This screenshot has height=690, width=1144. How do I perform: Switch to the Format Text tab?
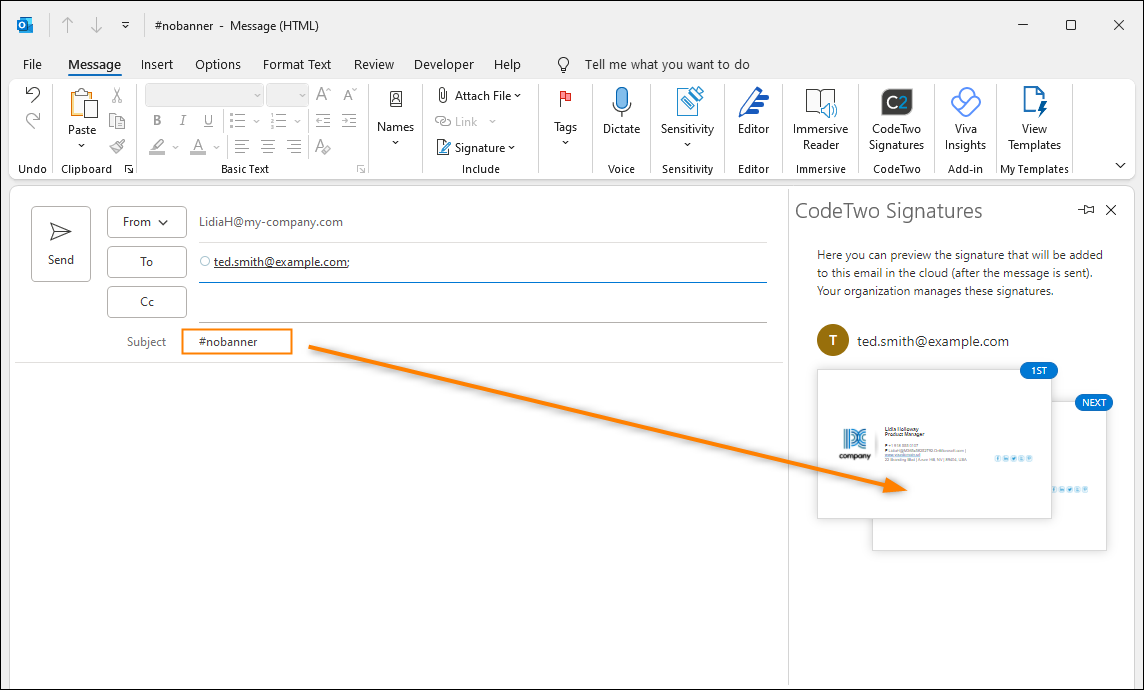(297, 64)
